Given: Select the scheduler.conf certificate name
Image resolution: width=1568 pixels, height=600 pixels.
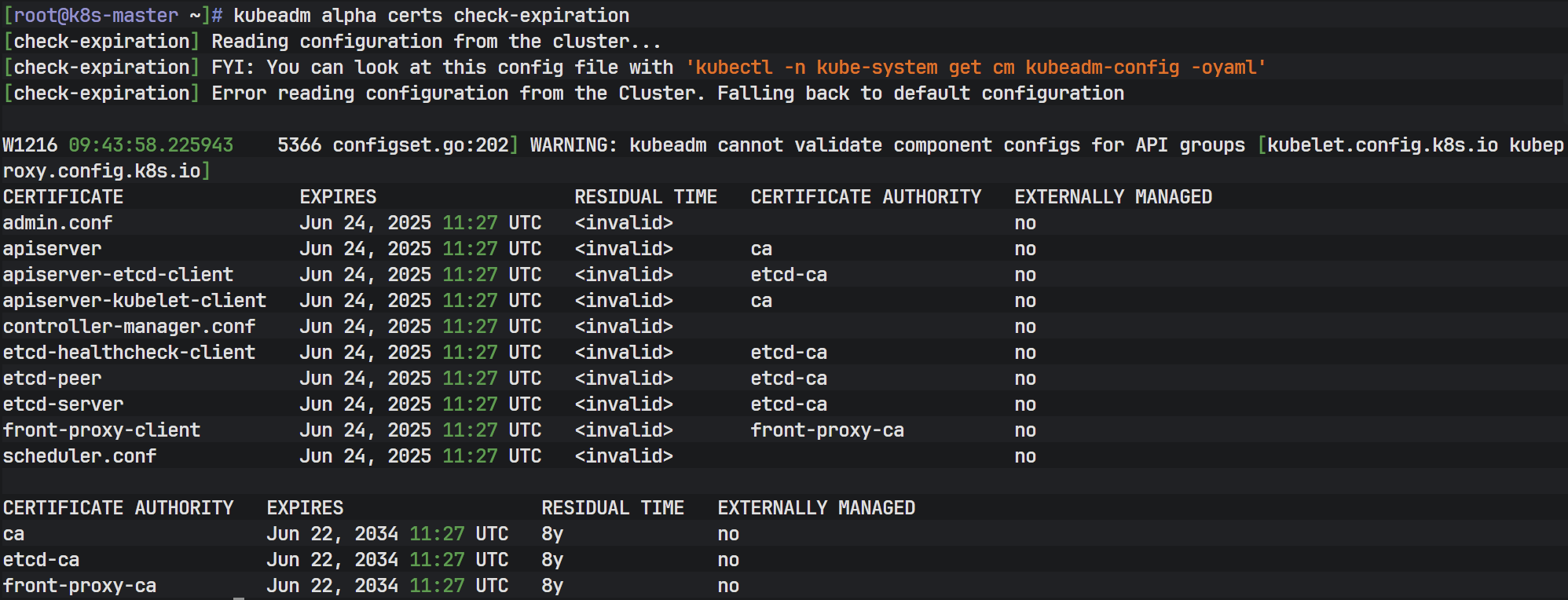Looking at the screenshot, I should click(79, 456).
